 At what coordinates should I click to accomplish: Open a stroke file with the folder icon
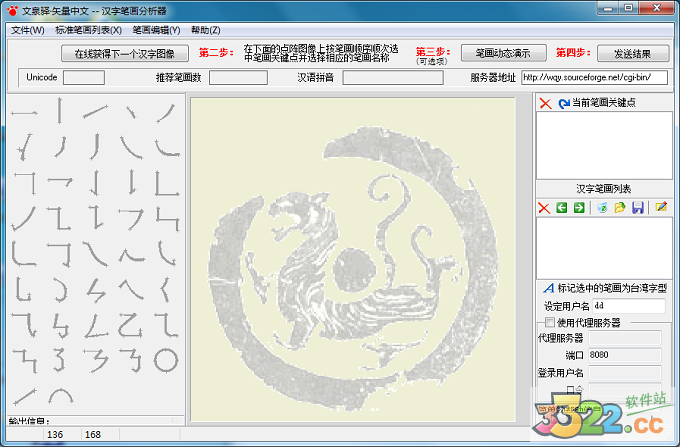point(620,208)
